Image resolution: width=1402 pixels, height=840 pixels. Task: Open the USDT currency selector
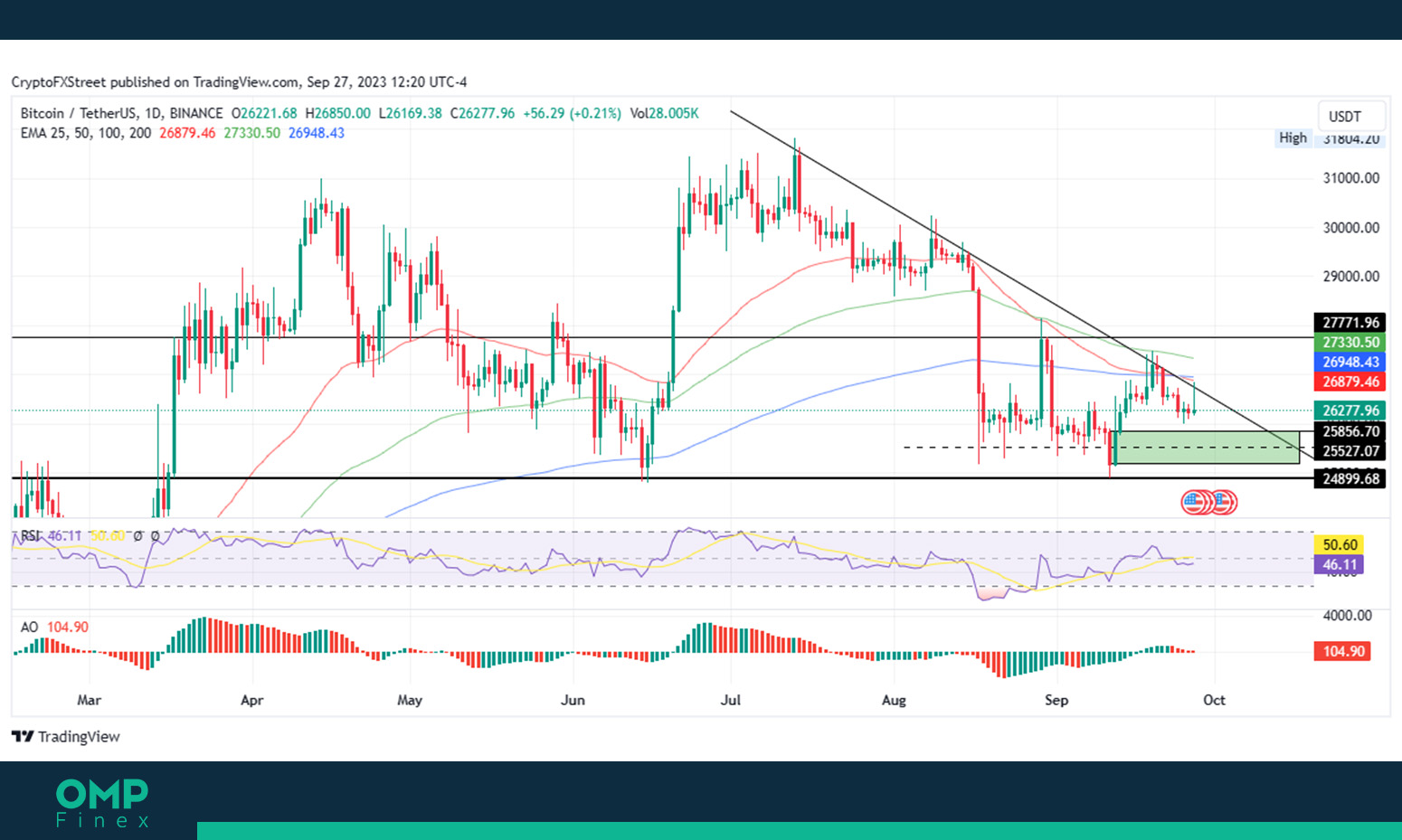[x=1351, y=116]
